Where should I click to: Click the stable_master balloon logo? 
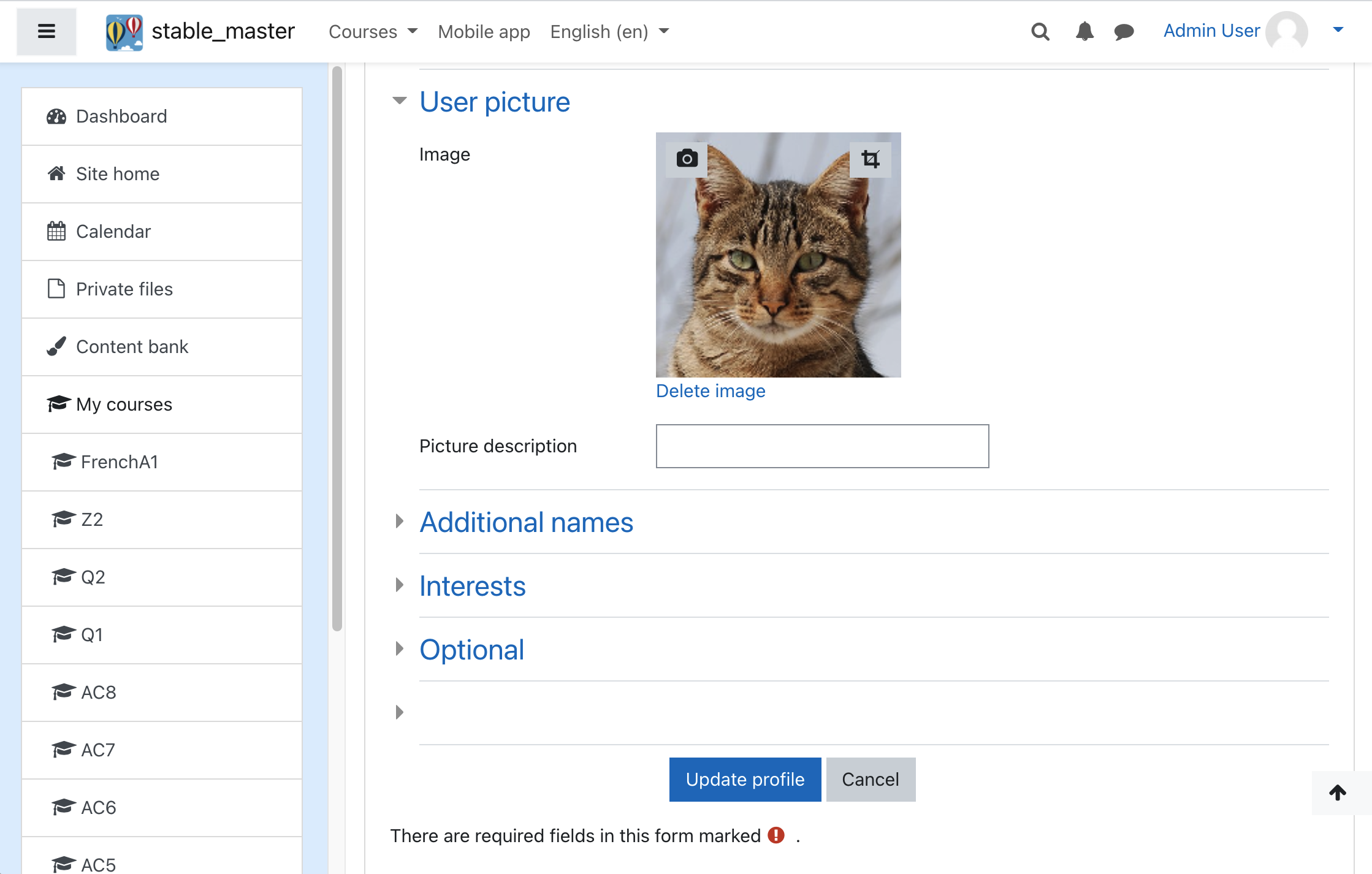click(x=124, y=32)
